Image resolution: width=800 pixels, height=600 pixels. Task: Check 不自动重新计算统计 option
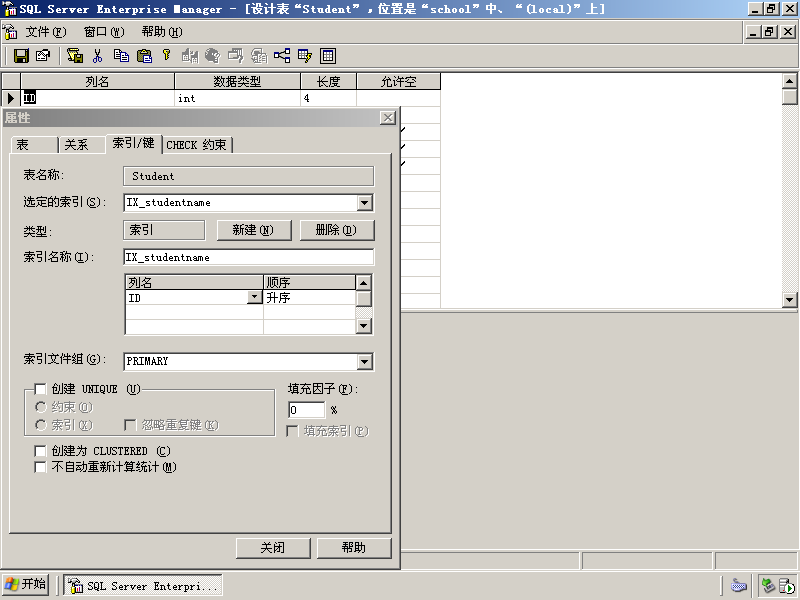click(x=40, y=467)
